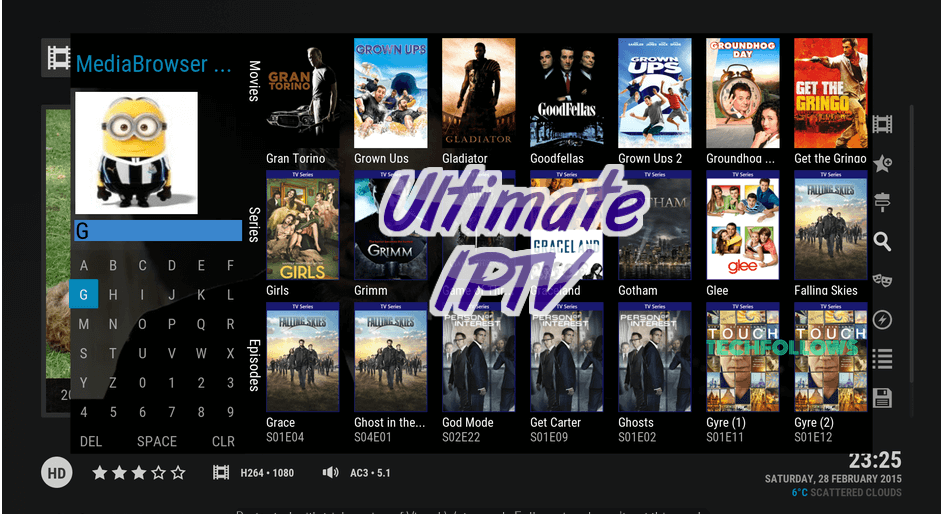Image resolution: width=943 pixels, height=514 pixels.
Task: Open the Goodfellas movie poster
Action: 567,93
